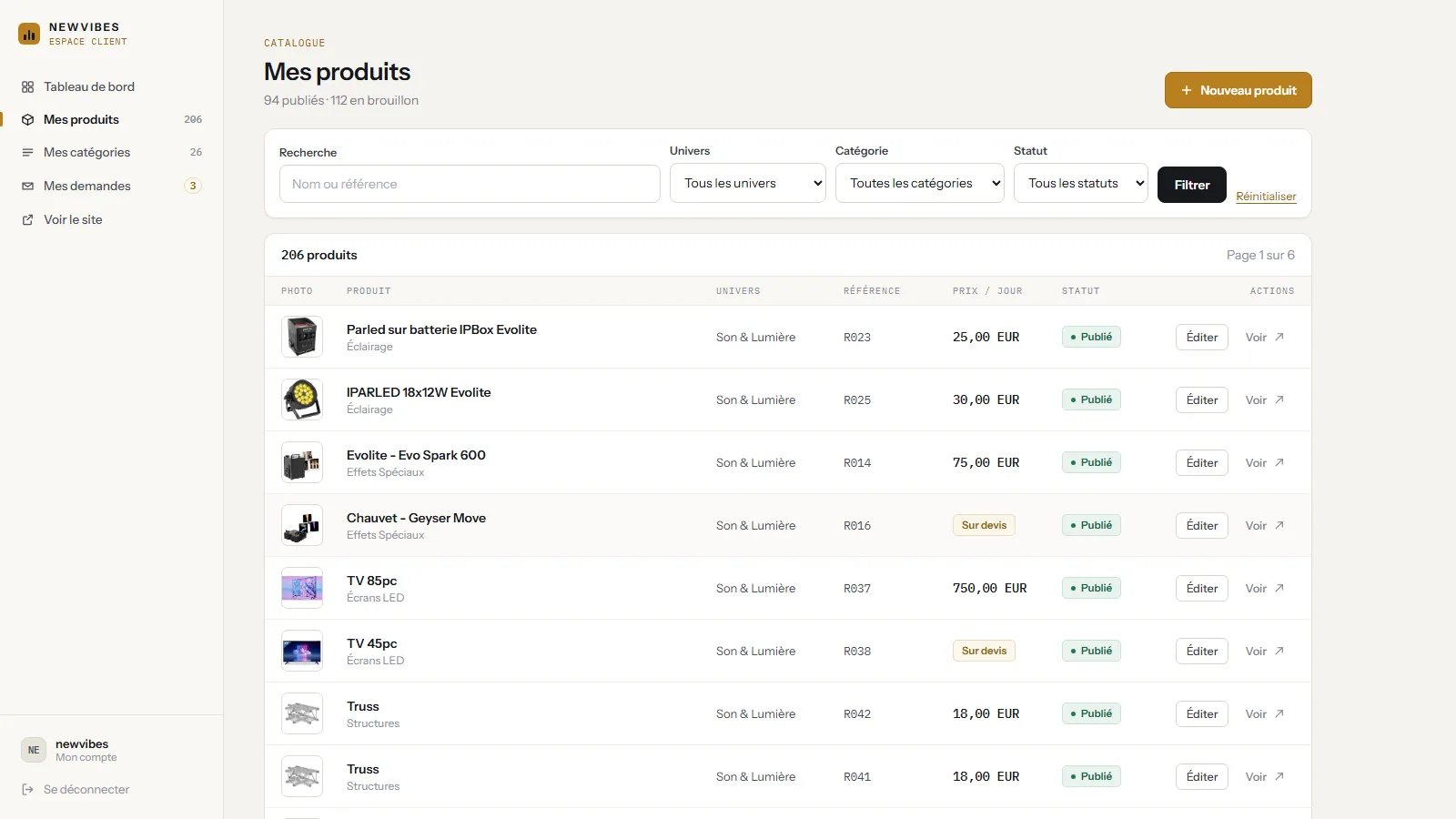The height and width of the screenshot is (819, 1456).
Task: Click Voir for Evo Spark 600
Action: 1265,462
